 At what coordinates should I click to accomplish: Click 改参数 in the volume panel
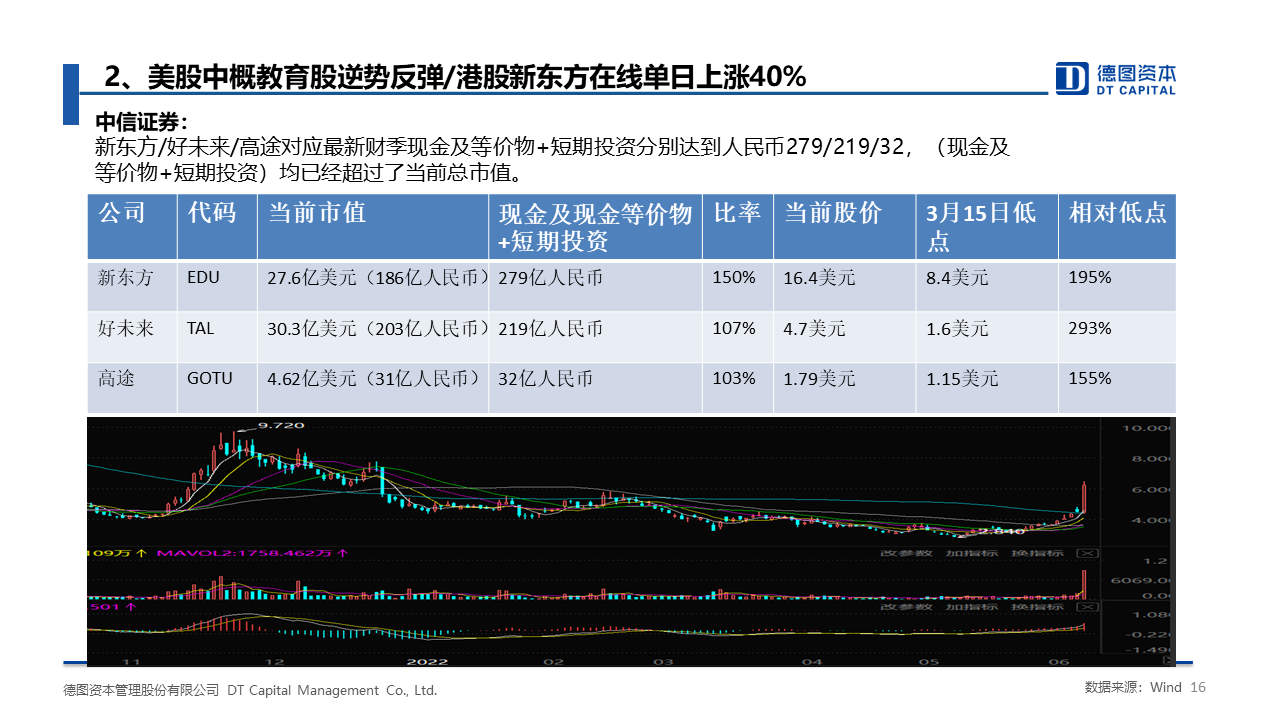[x=907, y=553]
